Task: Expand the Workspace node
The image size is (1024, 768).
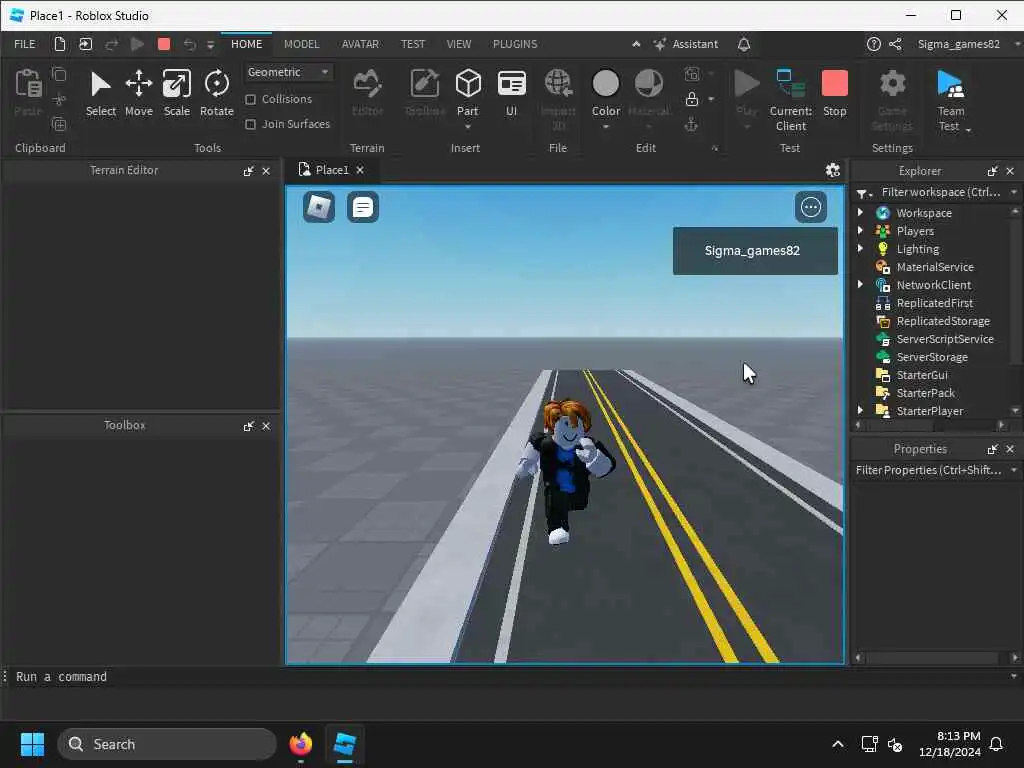Action: click(860, 212)
